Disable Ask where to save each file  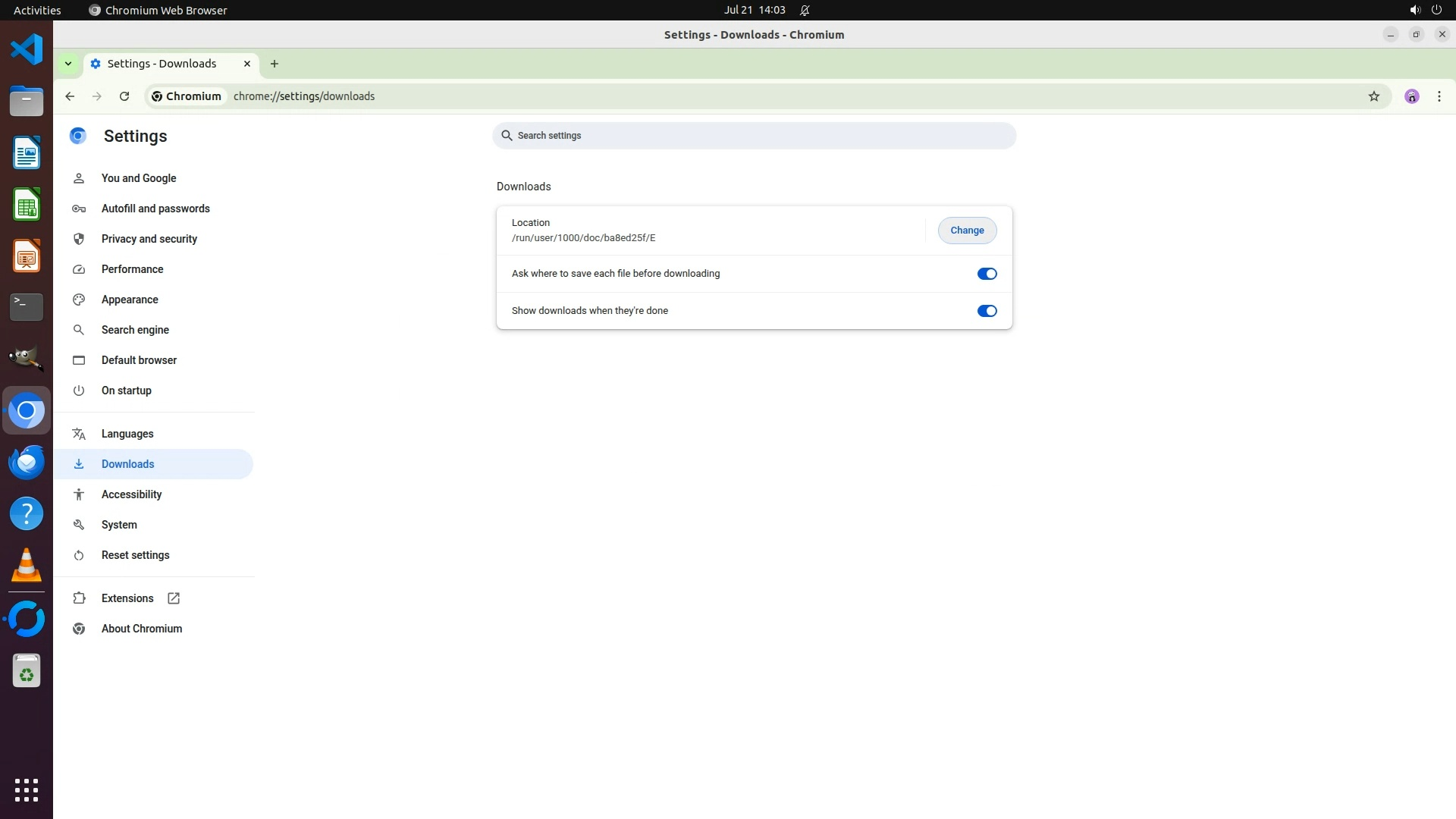click(x=987, y=274)
